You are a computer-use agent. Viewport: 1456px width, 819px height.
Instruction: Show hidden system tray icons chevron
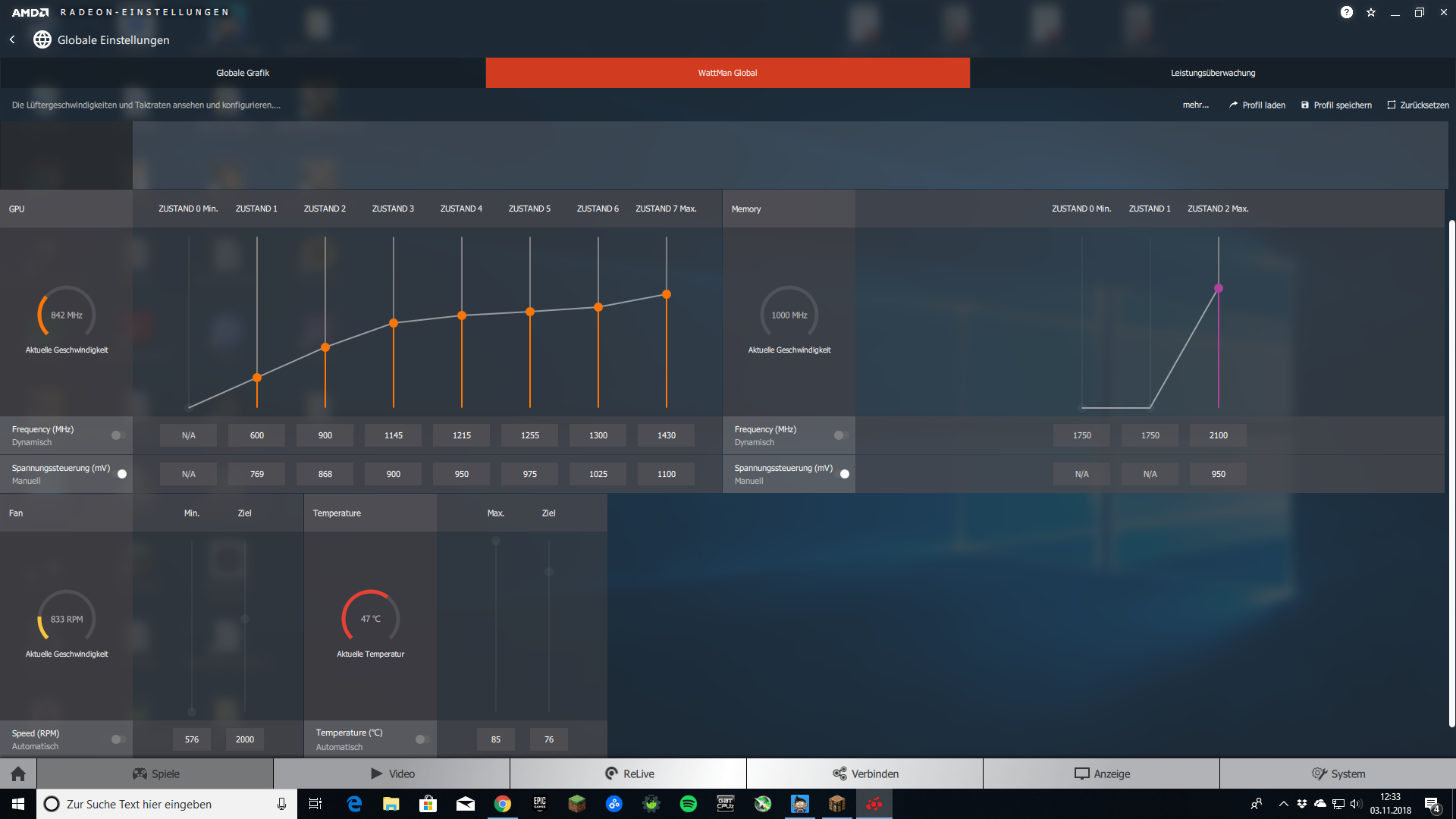click(x=1283, y=804)
